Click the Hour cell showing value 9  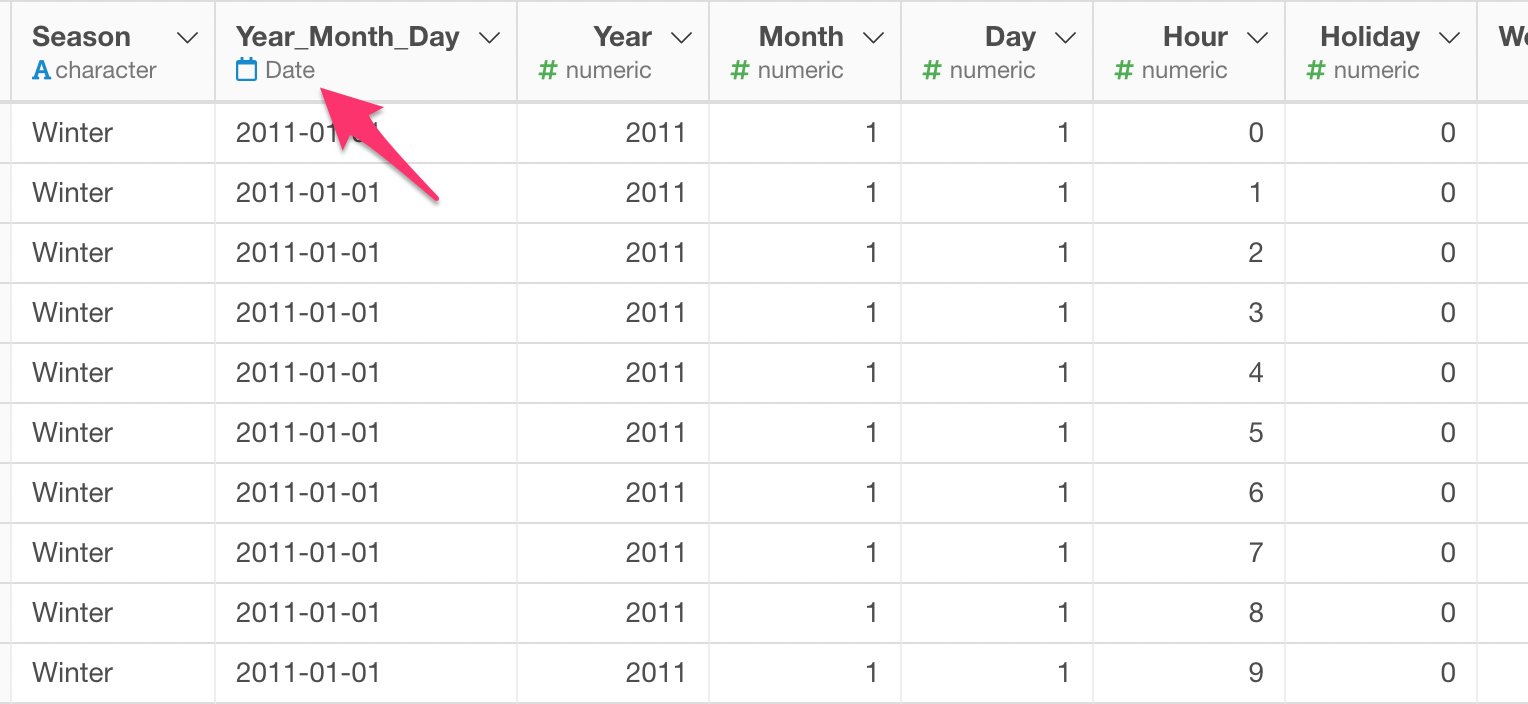pos(1189,673)
